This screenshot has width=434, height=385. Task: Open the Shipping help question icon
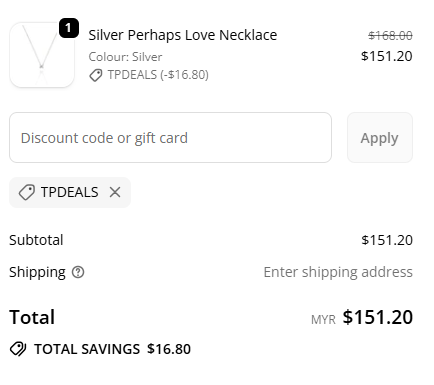(78, 272)
